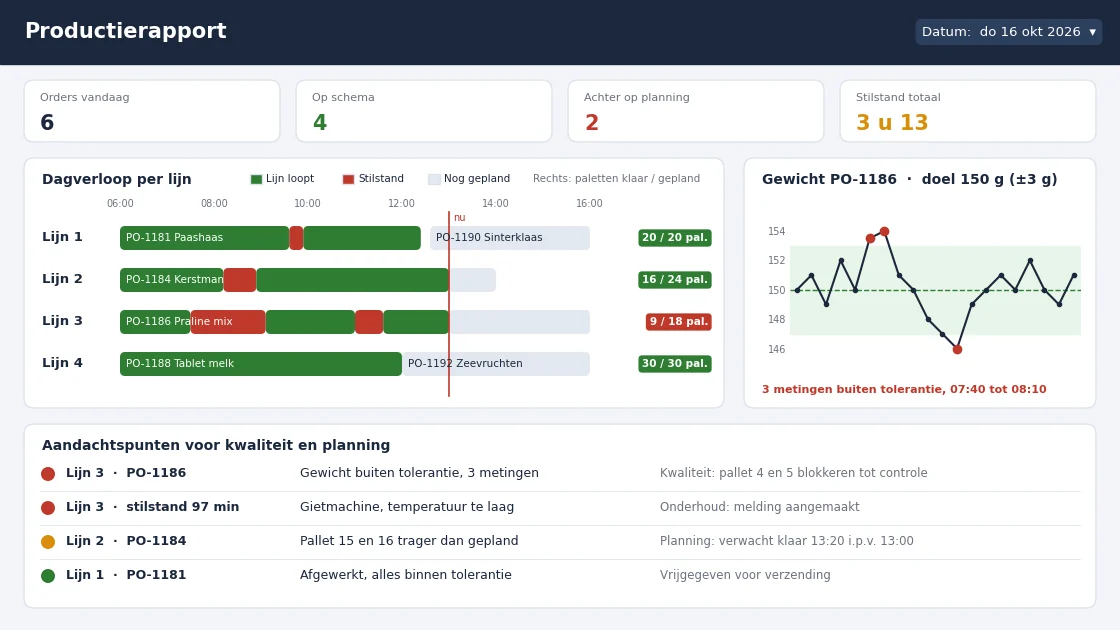Click '3 metingen buiten tolerantie, 07:40 tot 08:10'

point(904,390)
